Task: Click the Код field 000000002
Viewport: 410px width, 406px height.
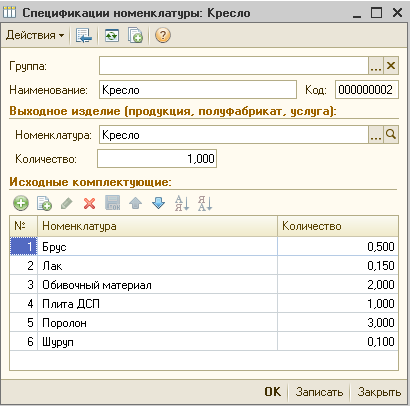Action: click(367, 90)
